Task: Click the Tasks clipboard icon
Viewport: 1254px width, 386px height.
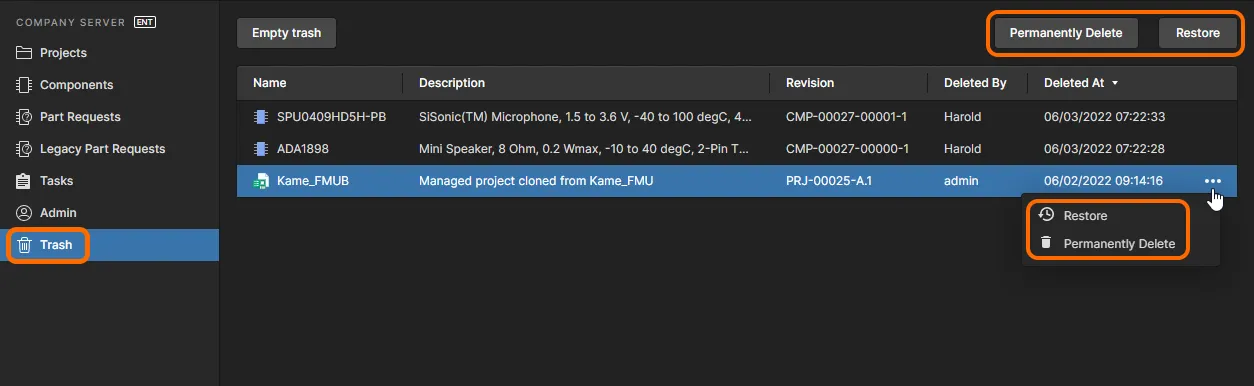Action: click(x=24, y=181)
